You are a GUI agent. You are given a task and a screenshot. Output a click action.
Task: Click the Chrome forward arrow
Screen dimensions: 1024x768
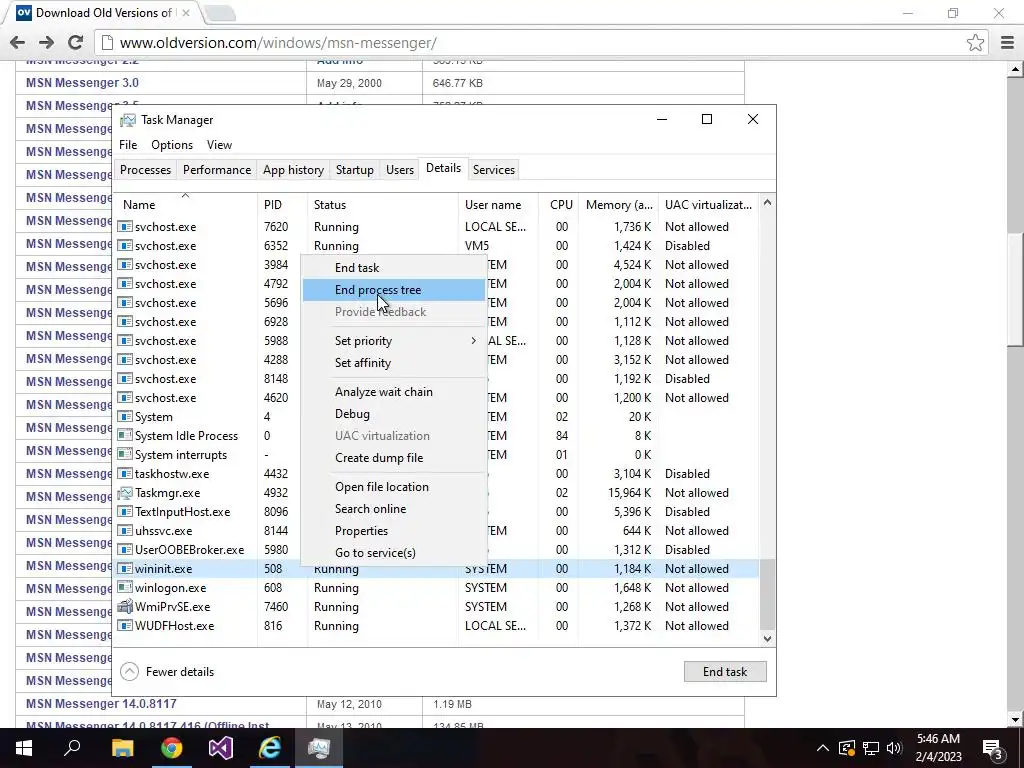[46, 42]
